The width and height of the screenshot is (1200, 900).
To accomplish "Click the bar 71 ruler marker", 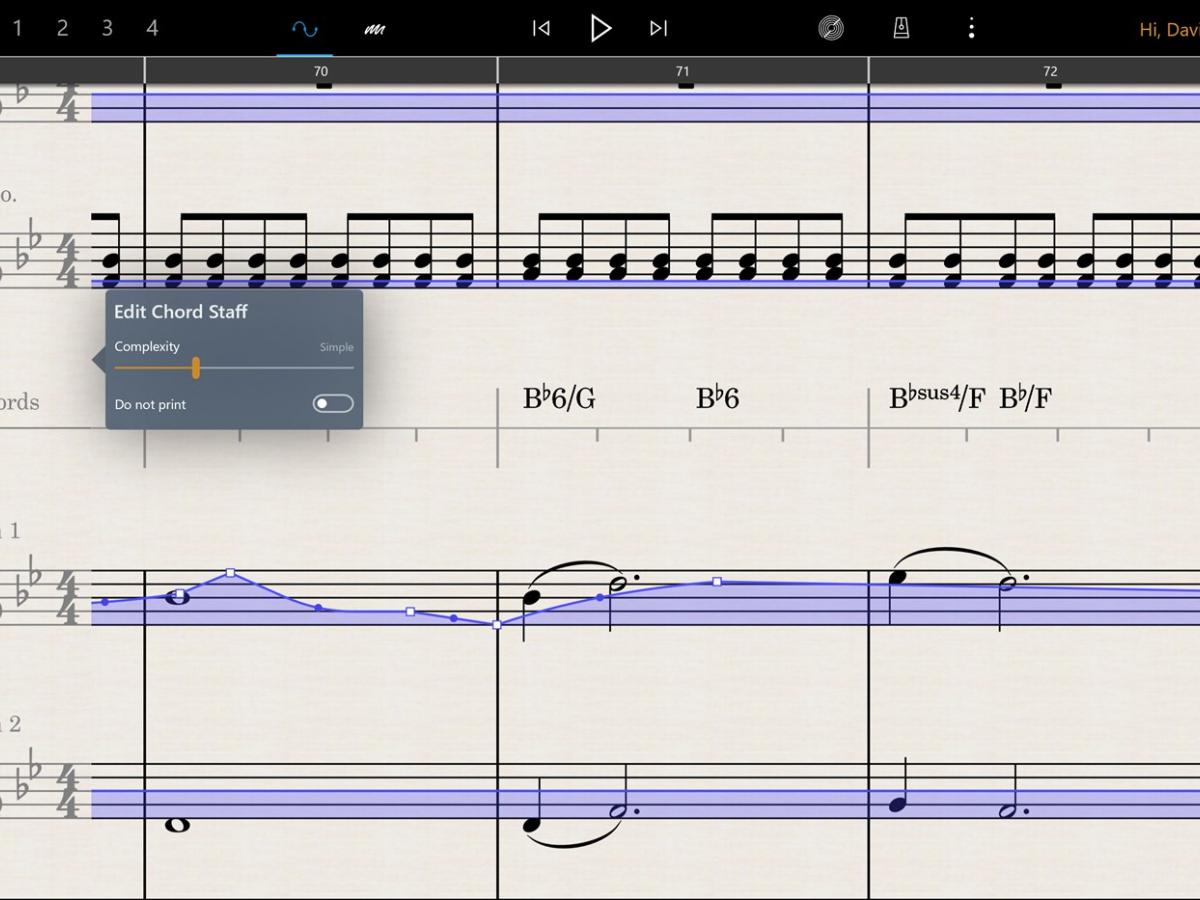I will (x=683, y=72).
